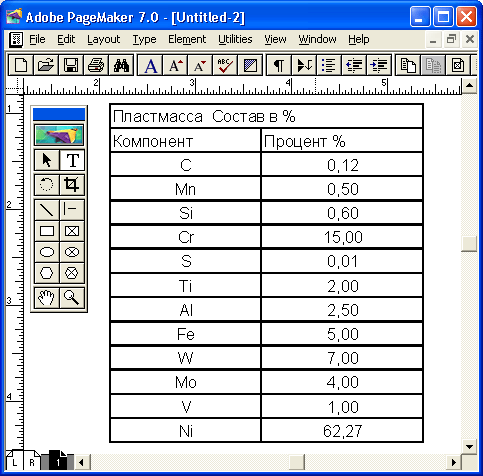
Task: Save the publication with floppy disk icon
Action: click(71, 65)
